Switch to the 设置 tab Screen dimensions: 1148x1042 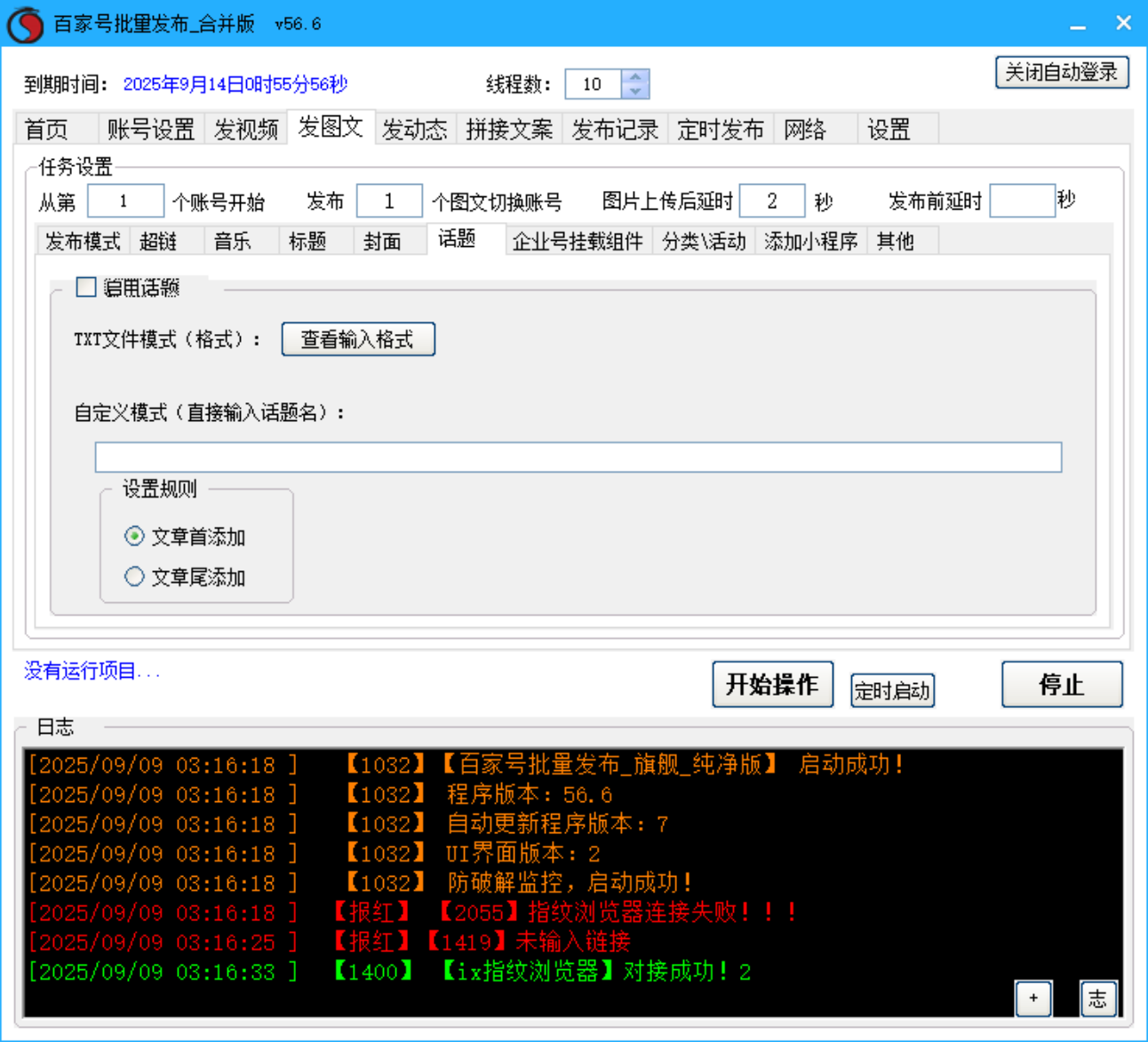pos(889,130)
